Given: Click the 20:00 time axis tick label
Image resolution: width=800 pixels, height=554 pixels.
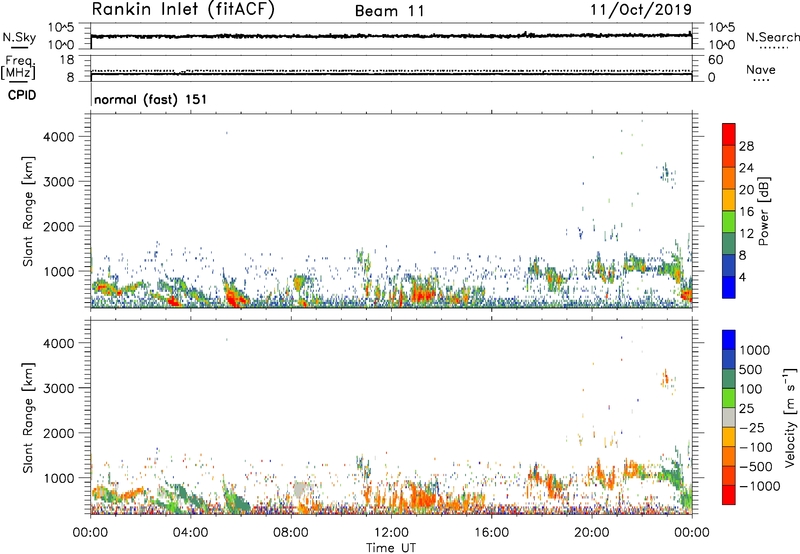Looking at the screenshot, I should click(x=592, y=533).
